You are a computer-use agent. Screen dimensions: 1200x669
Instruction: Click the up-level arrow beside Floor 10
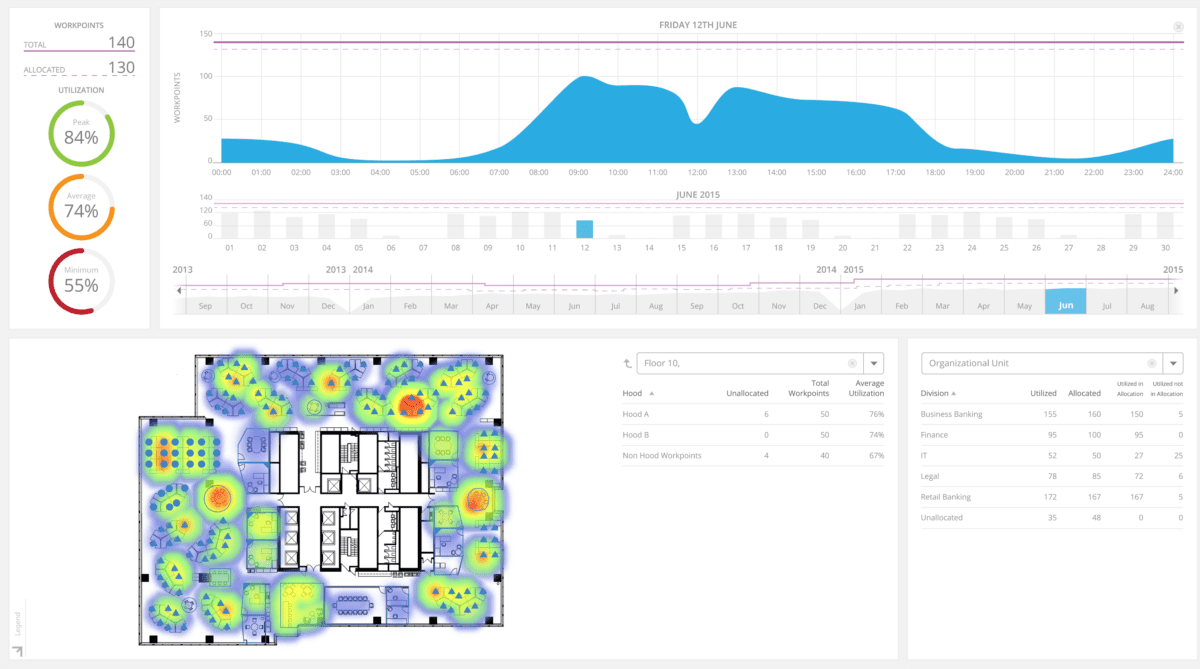[627, 364]
